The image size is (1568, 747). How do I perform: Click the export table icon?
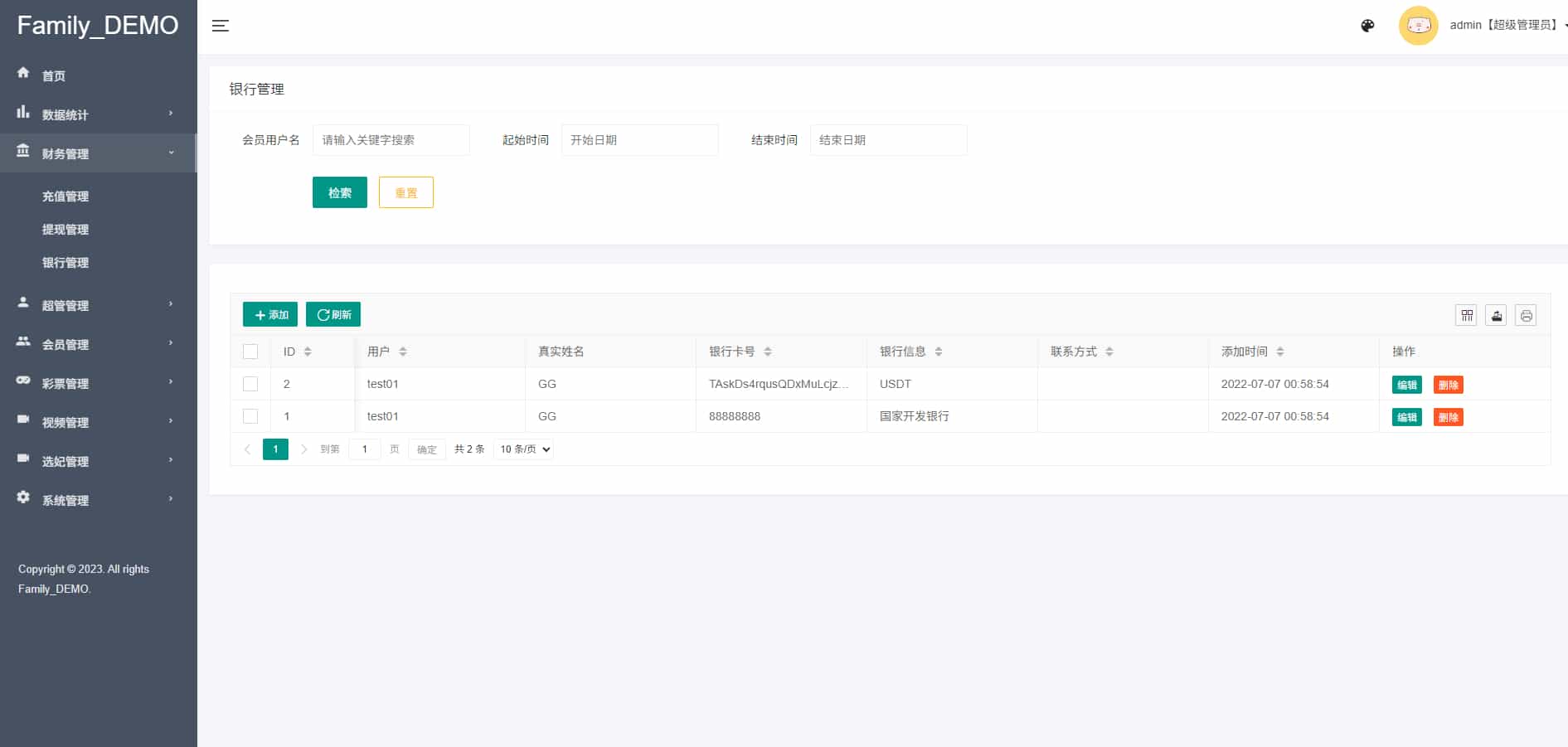1496,315
